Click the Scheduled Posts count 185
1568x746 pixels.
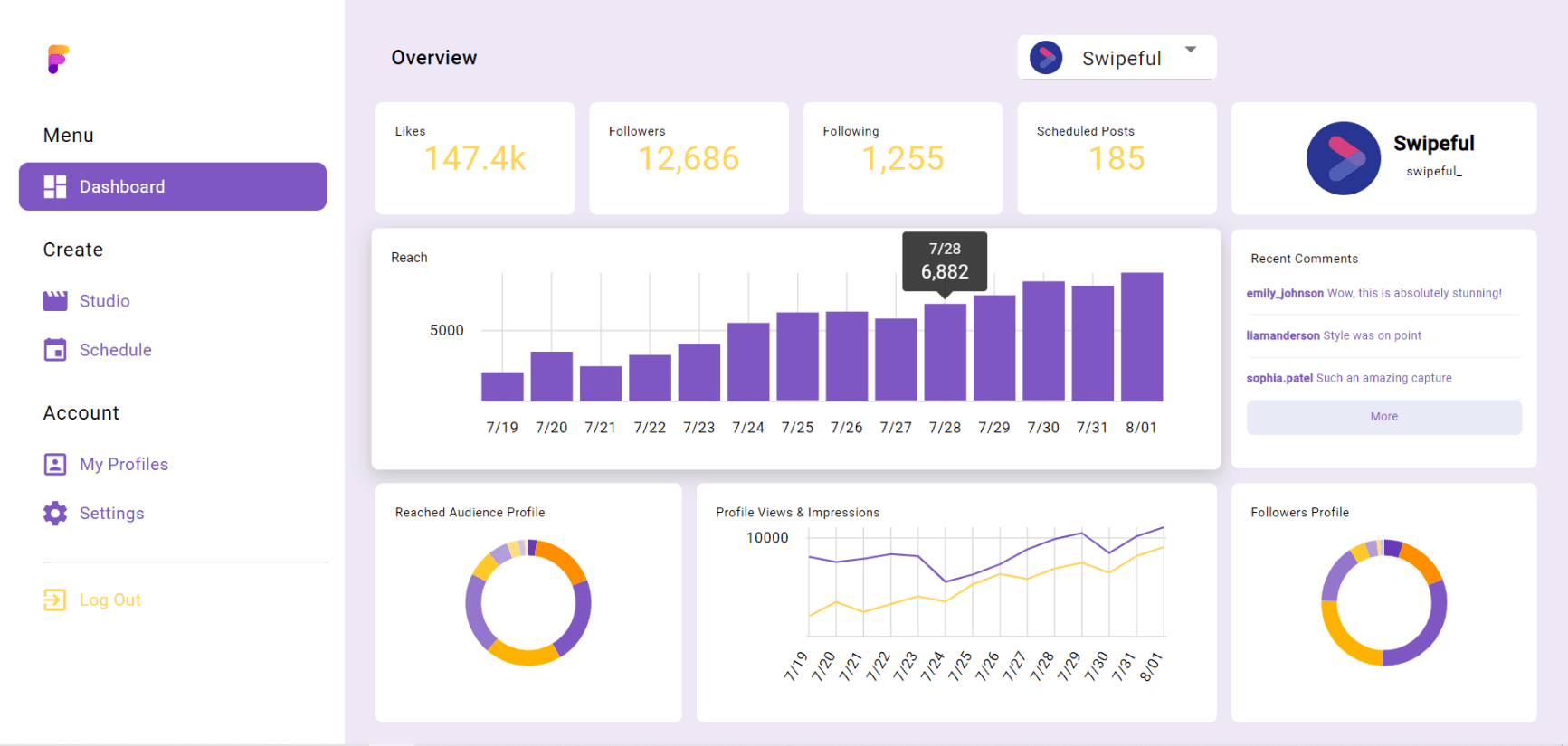[x=1117, y=159]
